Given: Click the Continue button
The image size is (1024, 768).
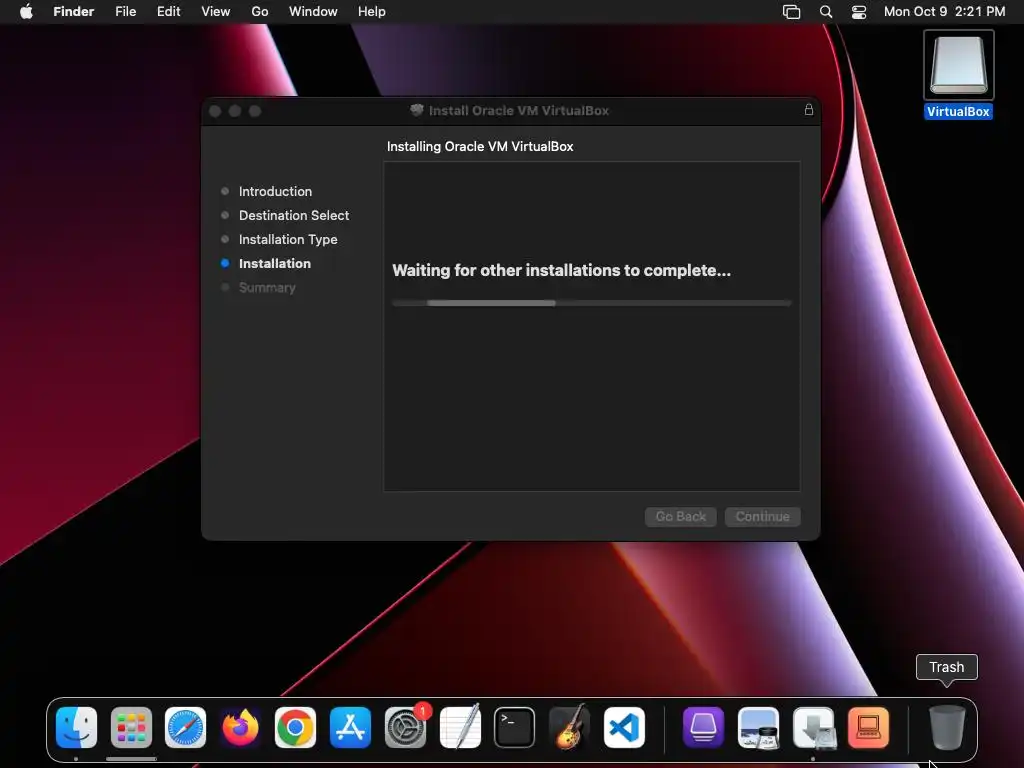Looking at the screenshot, I should point(763,517).
